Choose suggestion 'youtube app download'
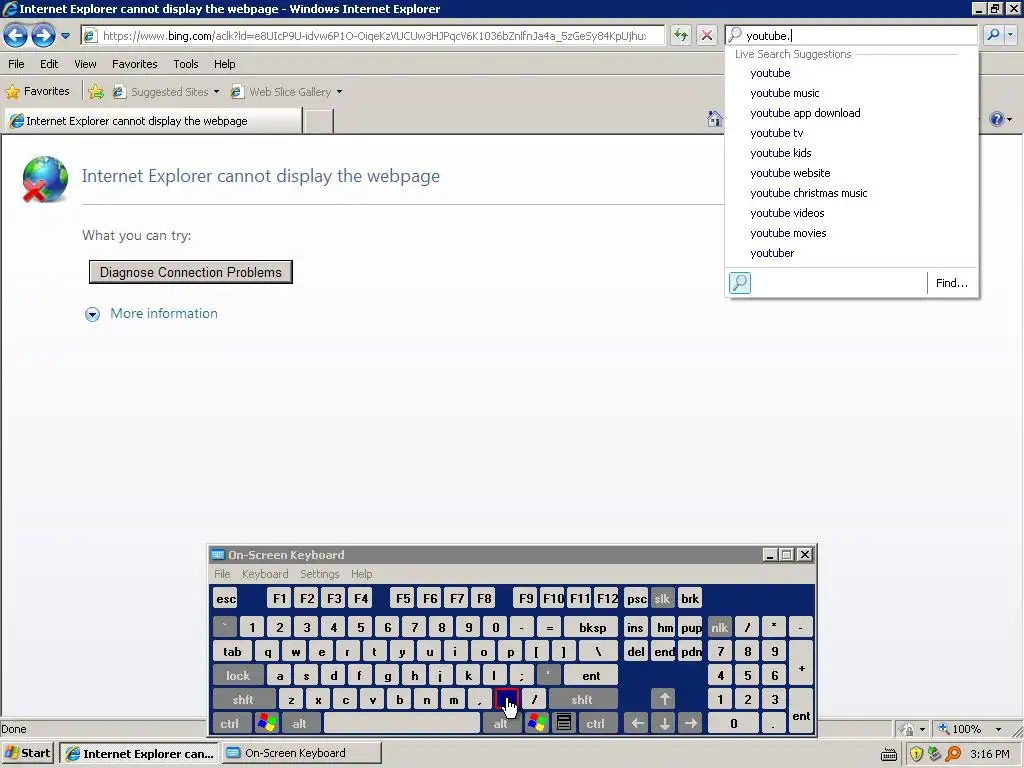Screen dimensions: 1024x768 805,113
